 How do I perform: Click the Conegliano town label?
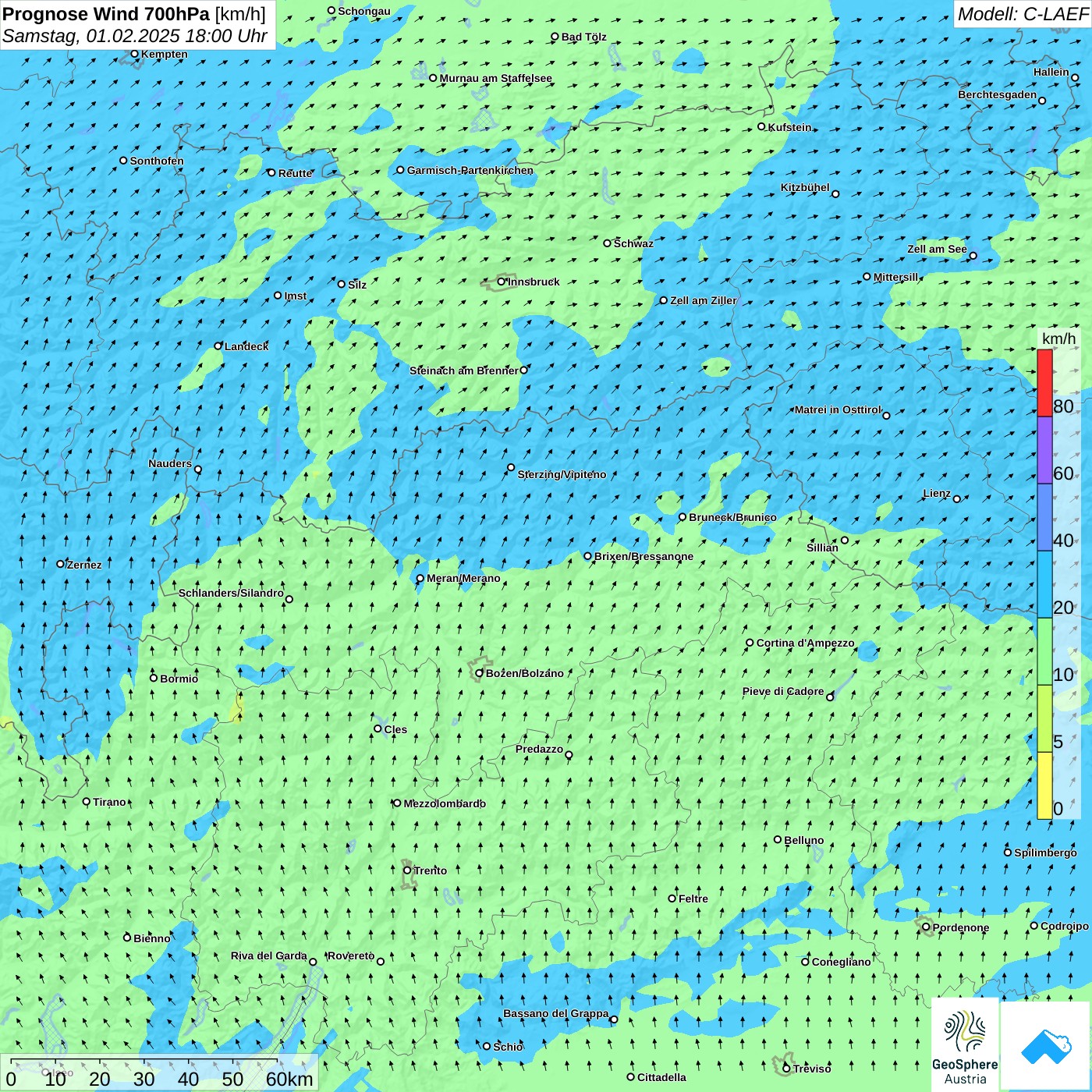tap(842, 962)
